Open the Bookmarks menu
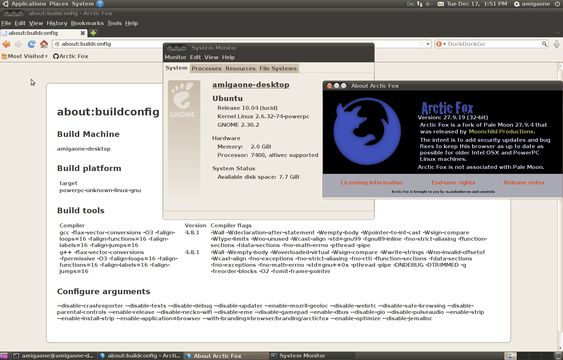This screenshot has height=360, width=563. point(87,23)
